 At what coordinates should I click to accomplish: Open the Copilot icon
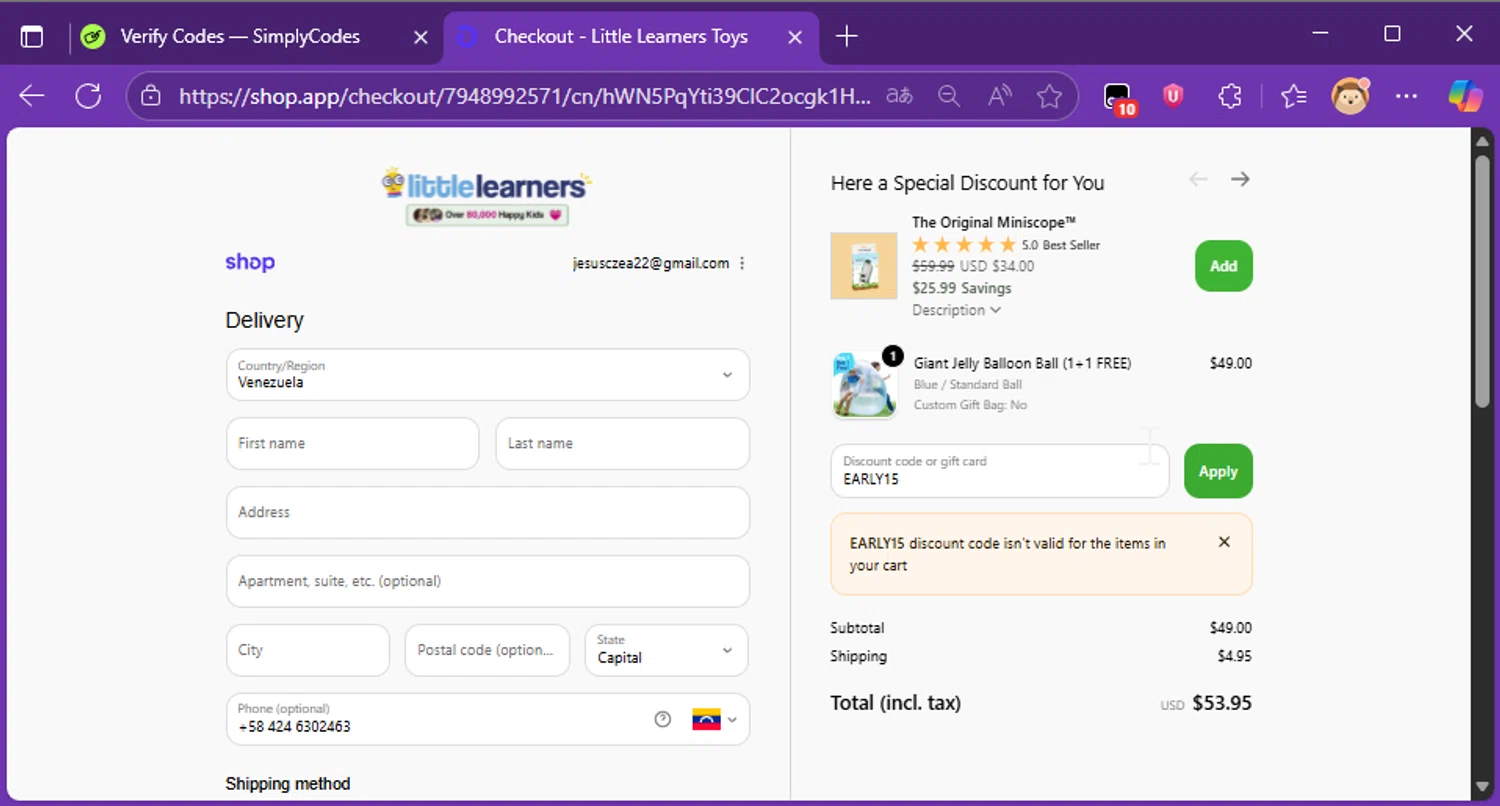click(1465, 96)
